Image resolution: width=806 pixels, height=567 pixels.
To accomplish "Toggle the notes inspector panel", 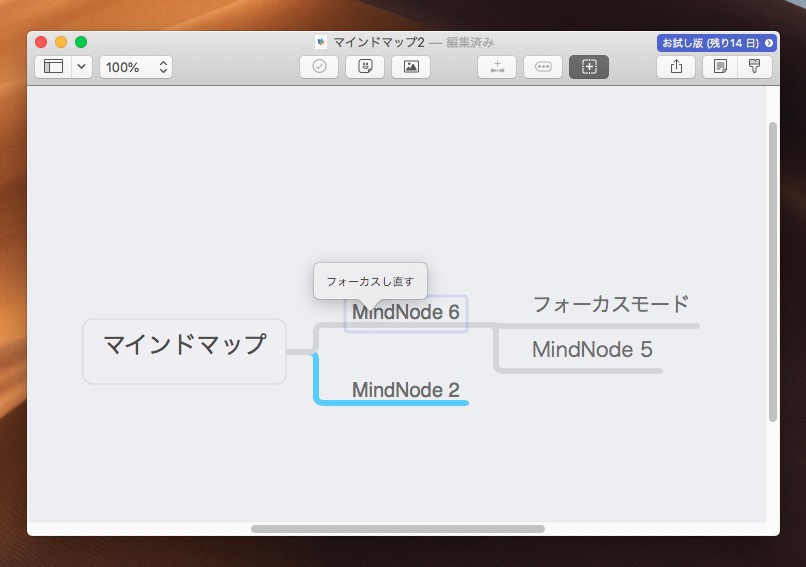I will (x=720, y=67).
